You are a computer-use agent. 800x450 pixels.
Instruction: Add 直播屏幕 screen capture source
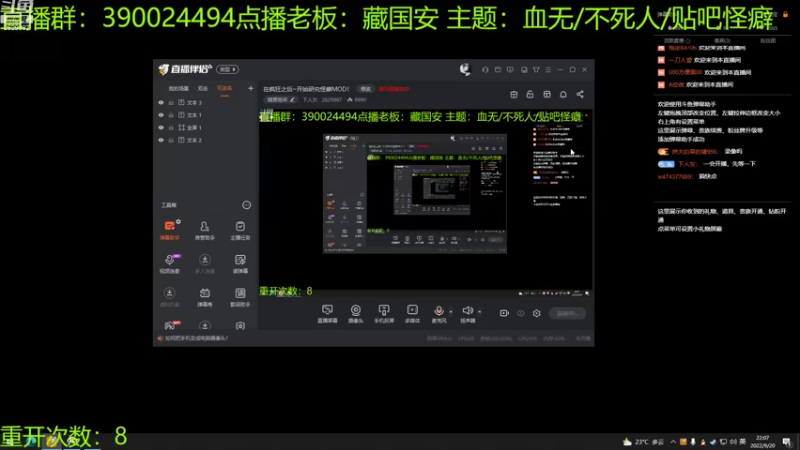(327, 313)
